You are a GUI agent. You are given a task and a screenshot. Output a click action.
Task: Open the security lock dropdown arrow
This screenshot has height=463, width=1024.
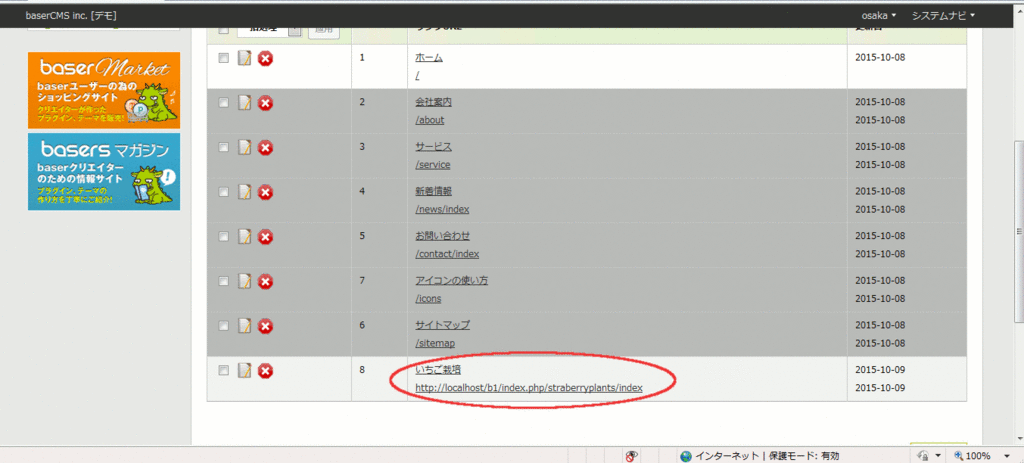pyautogui.click(x=938, y=456)
